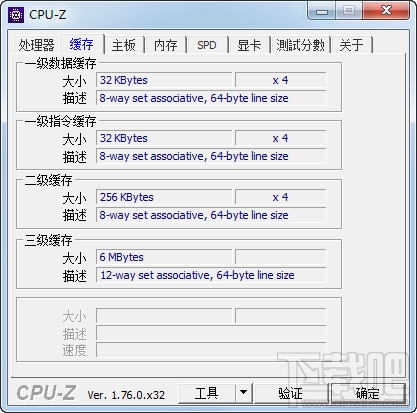The height and width of the screenshot is (413, 417).
Task: Click the 工具 button
Action: (x=207, y=393)
